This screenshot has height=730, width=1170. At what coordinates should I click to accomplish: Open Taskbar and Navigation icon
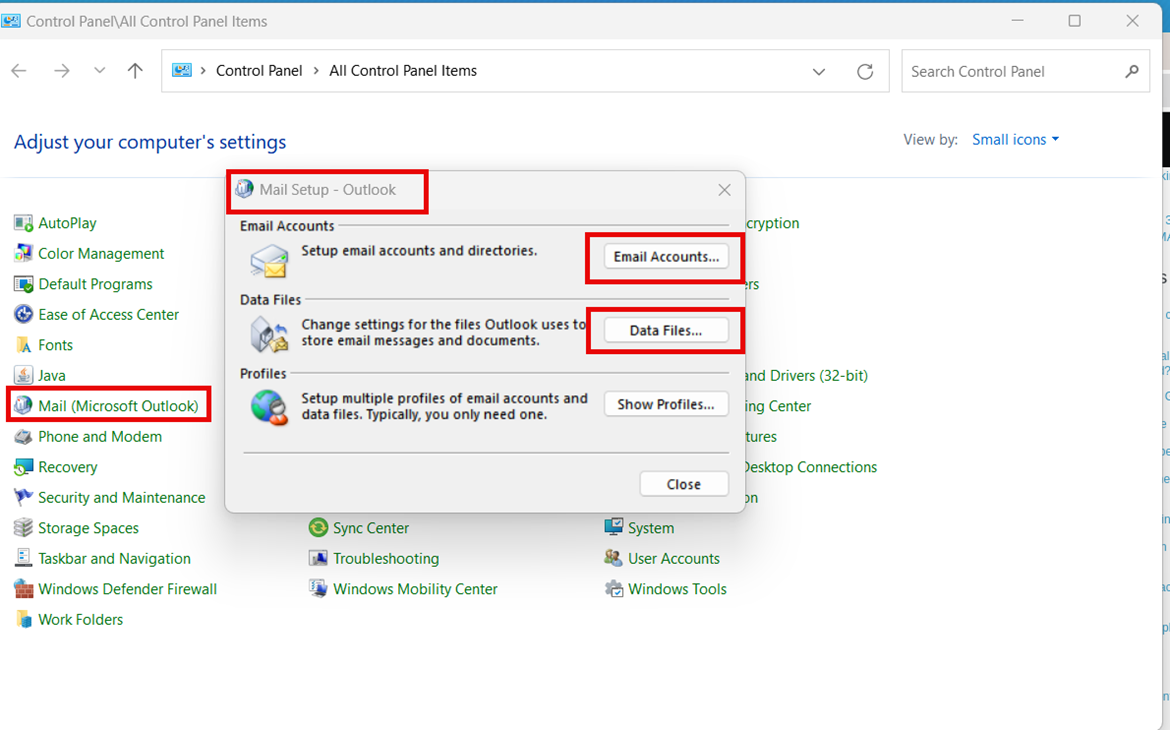coord(23,558)
